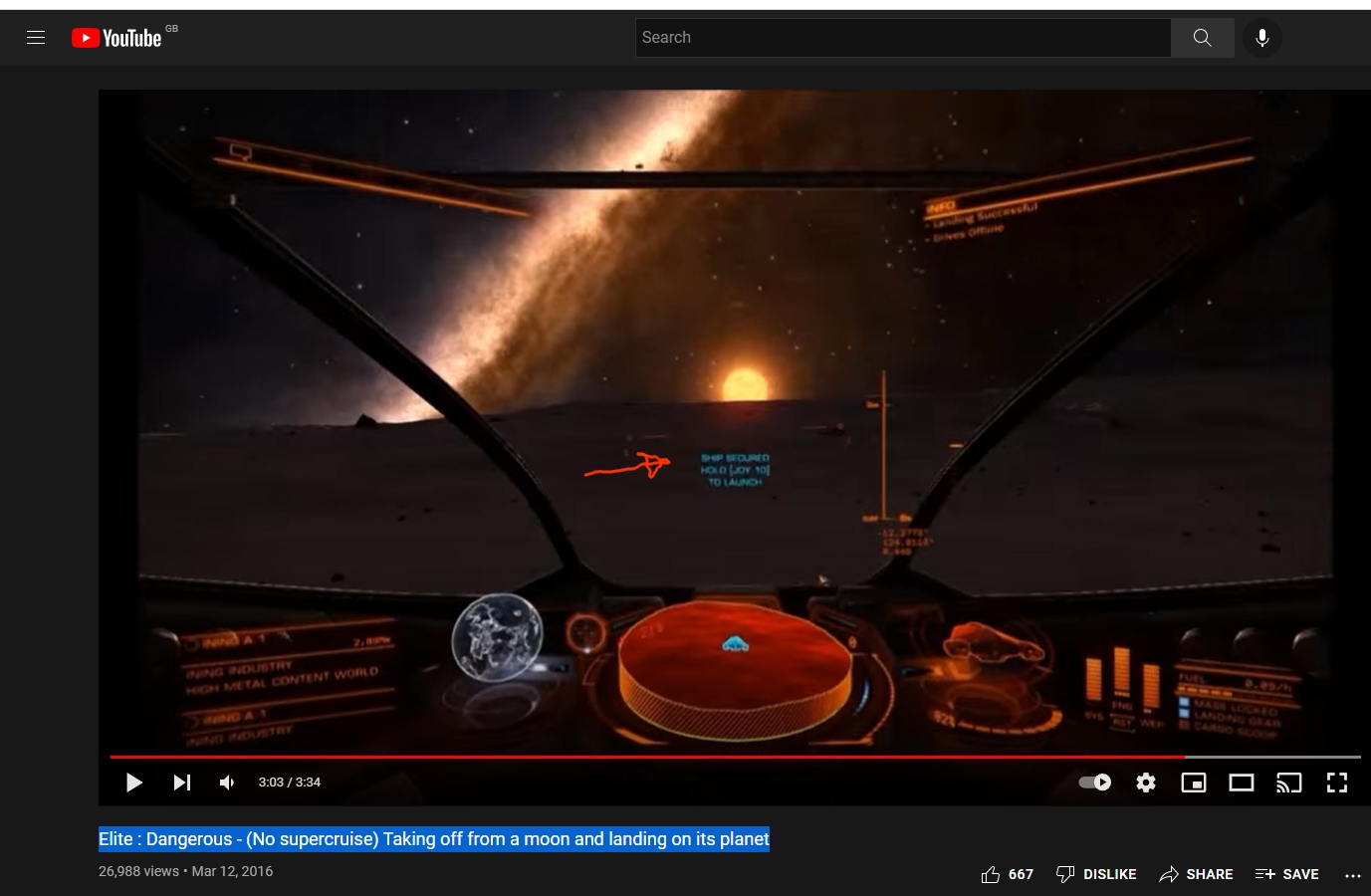The height and width of the screenshot is (896, 1371).
Task: Cast video with Play on TV
Action: (1289, 783)
